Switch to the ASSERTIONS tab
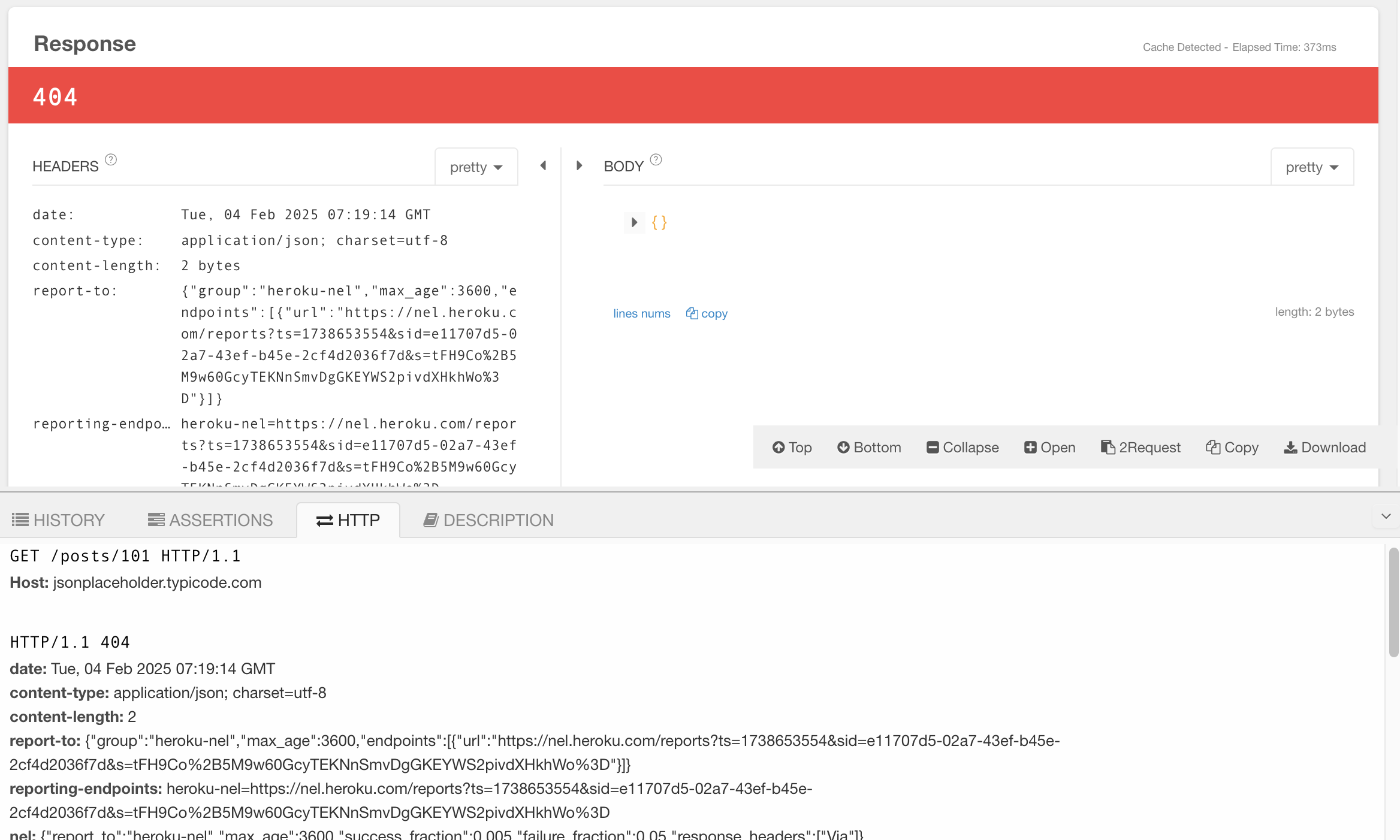Screen dimensions: 1400x840 click(x=210, y=520)
